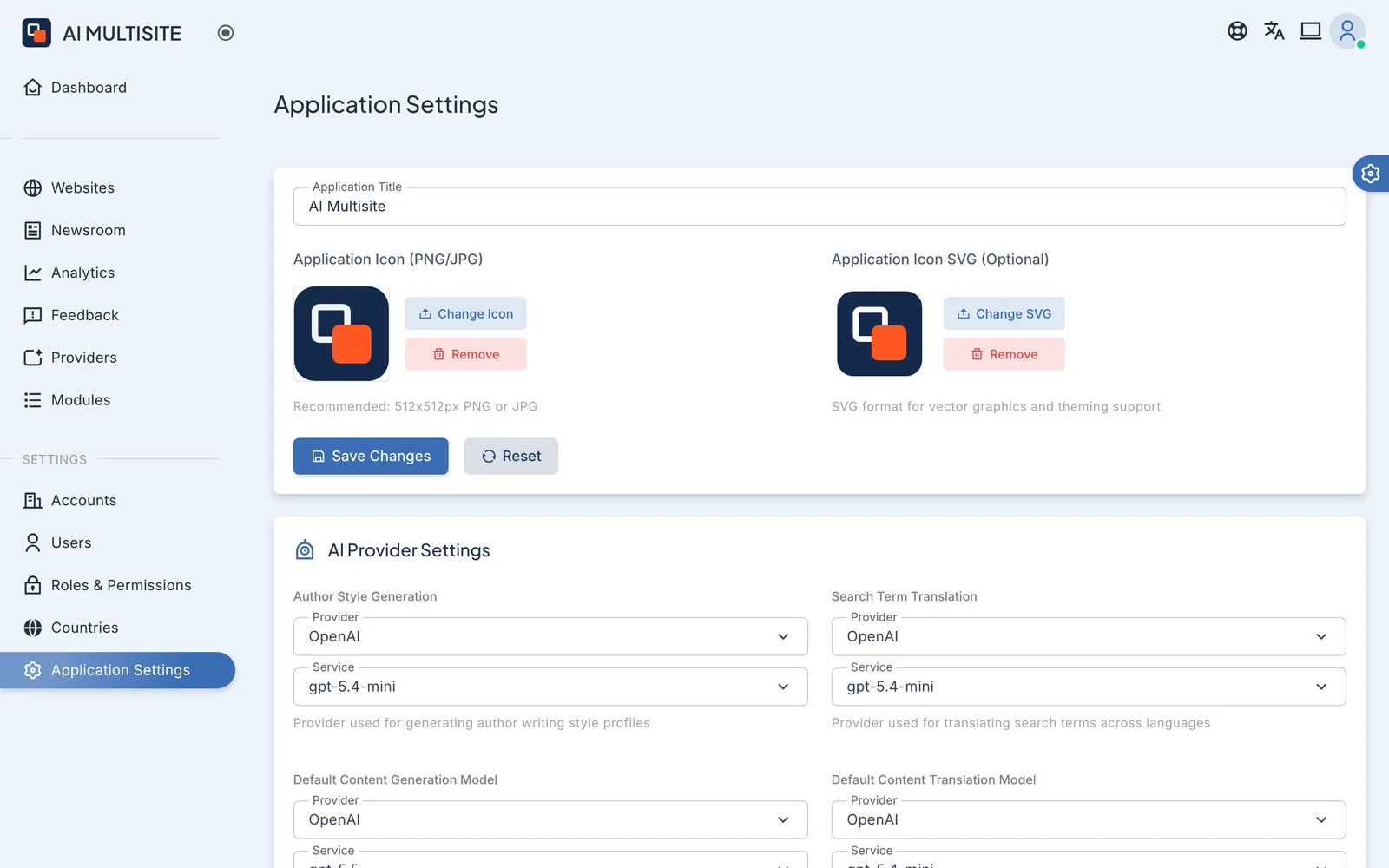Edit the Application Title field

pyautogui.click(x=820, y=207)
